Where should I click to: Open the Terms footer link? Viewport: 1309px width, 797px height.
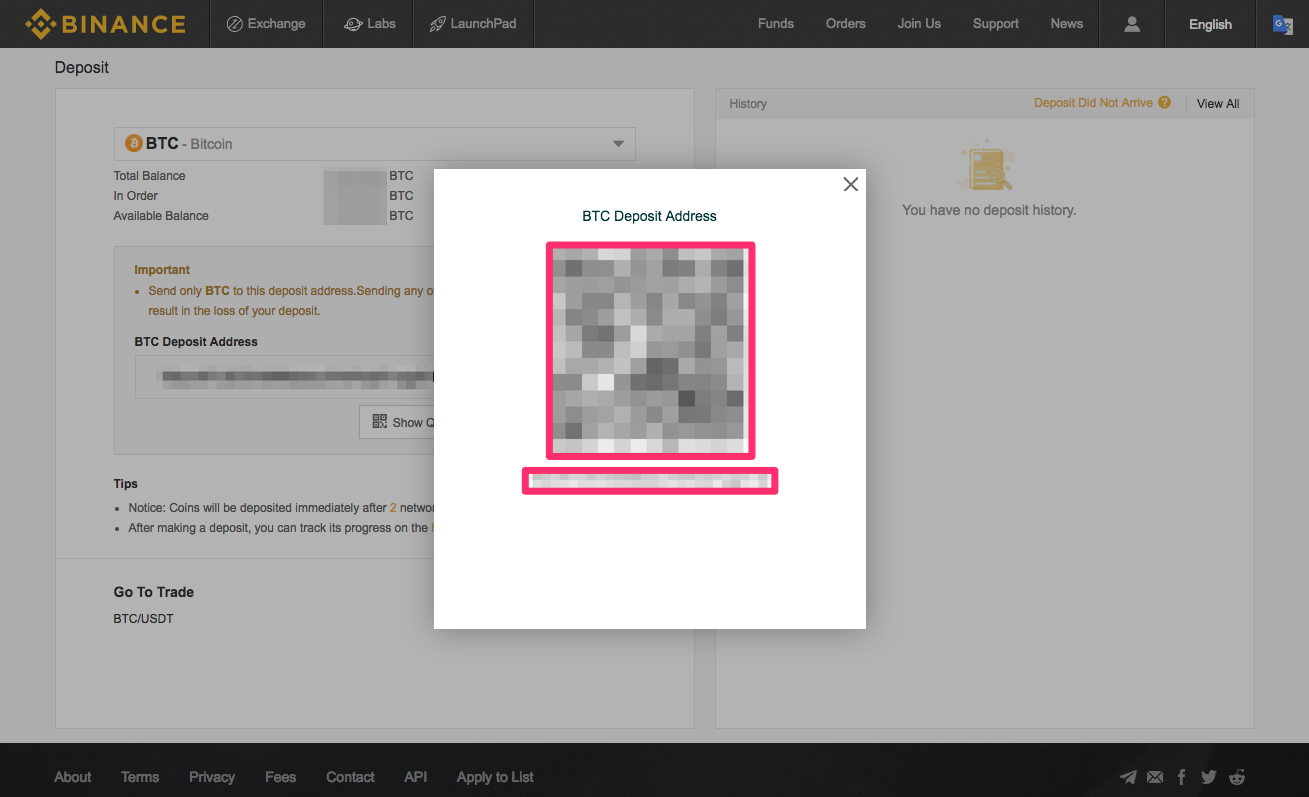tap(140, 777)
